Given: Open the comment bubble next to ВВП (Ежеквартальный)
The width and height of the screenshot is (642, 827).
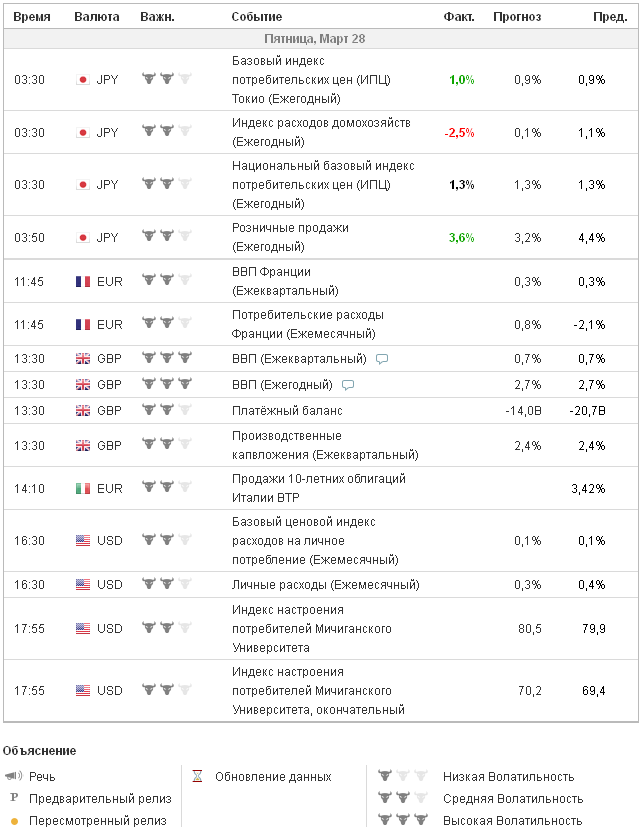Looking at the screenshot, I should (382, 358).
